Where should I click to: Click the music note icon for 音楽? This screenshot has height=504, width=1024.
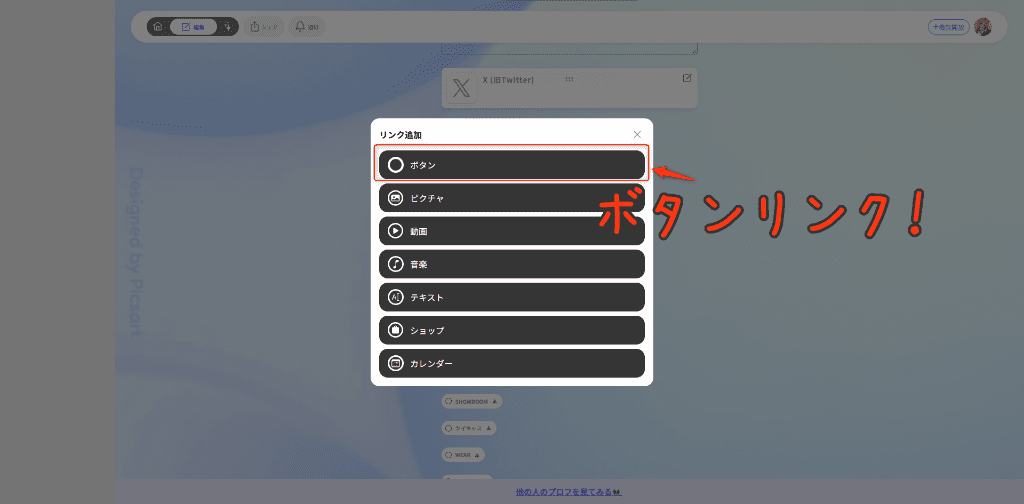(x=396, y=264)
